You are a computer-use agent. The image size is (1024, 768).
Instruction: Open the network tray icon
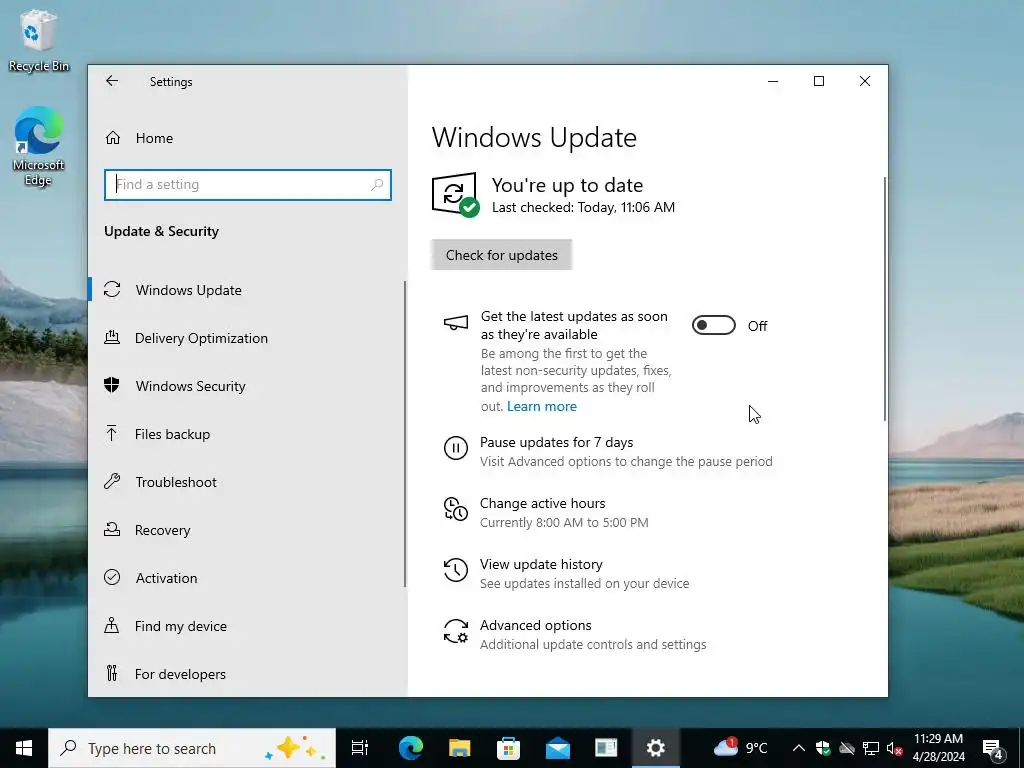(871, 748)
